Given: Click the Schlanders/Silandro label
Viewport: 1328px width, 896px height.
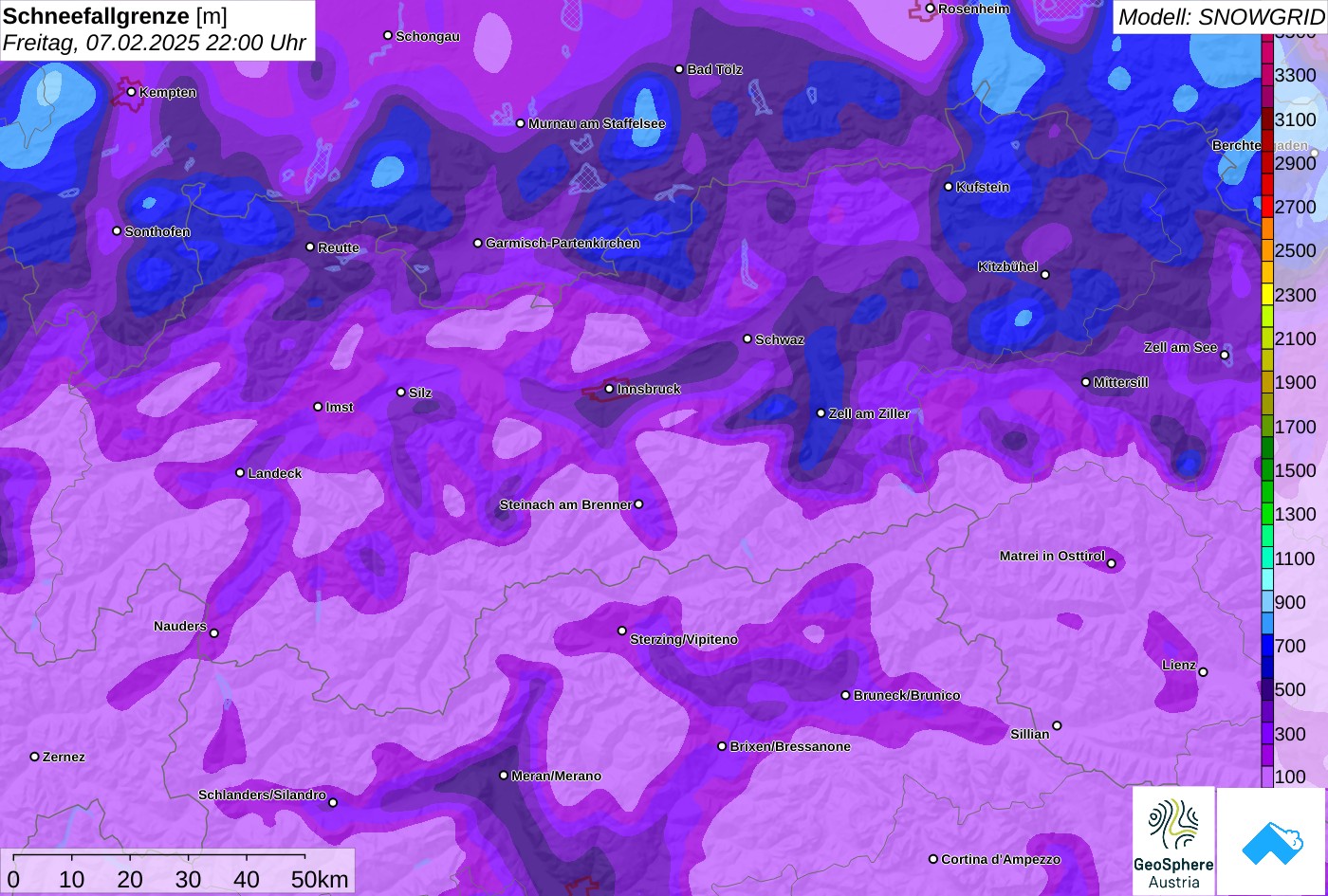Looking at the screenshot, I should tap(262, 795).
